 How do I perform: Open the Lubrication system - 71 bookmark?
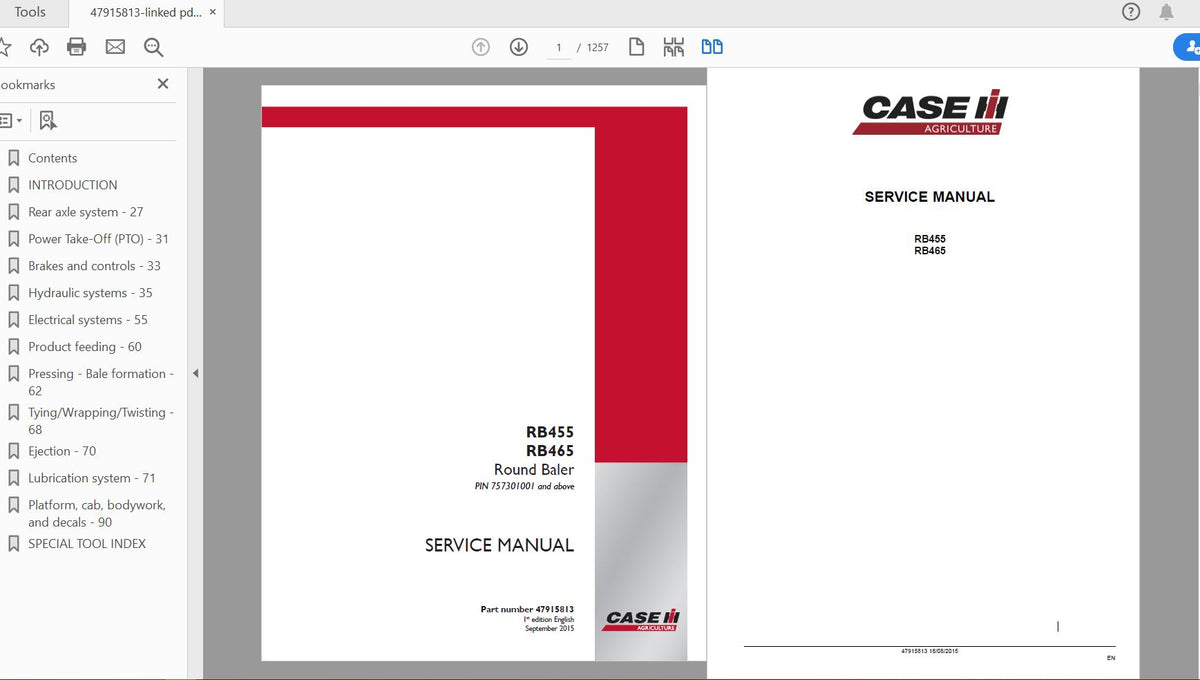[93, 478]
